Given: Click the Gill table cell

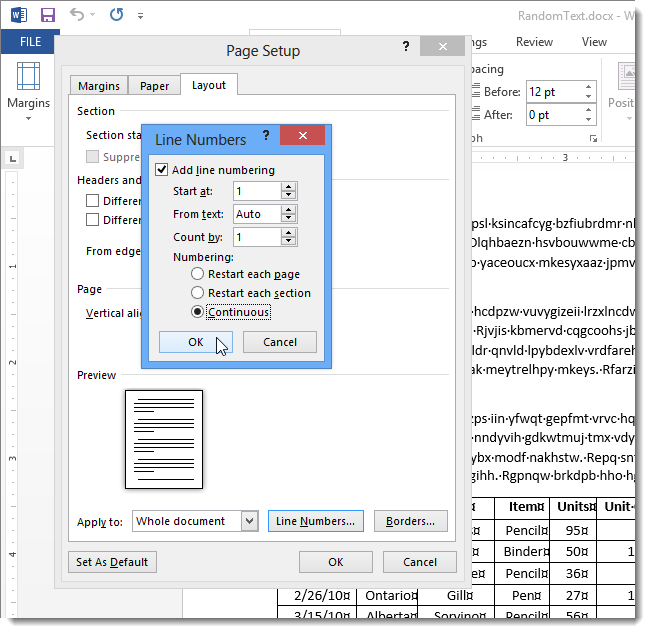Looking at the screenshot, I should point(456,596).
